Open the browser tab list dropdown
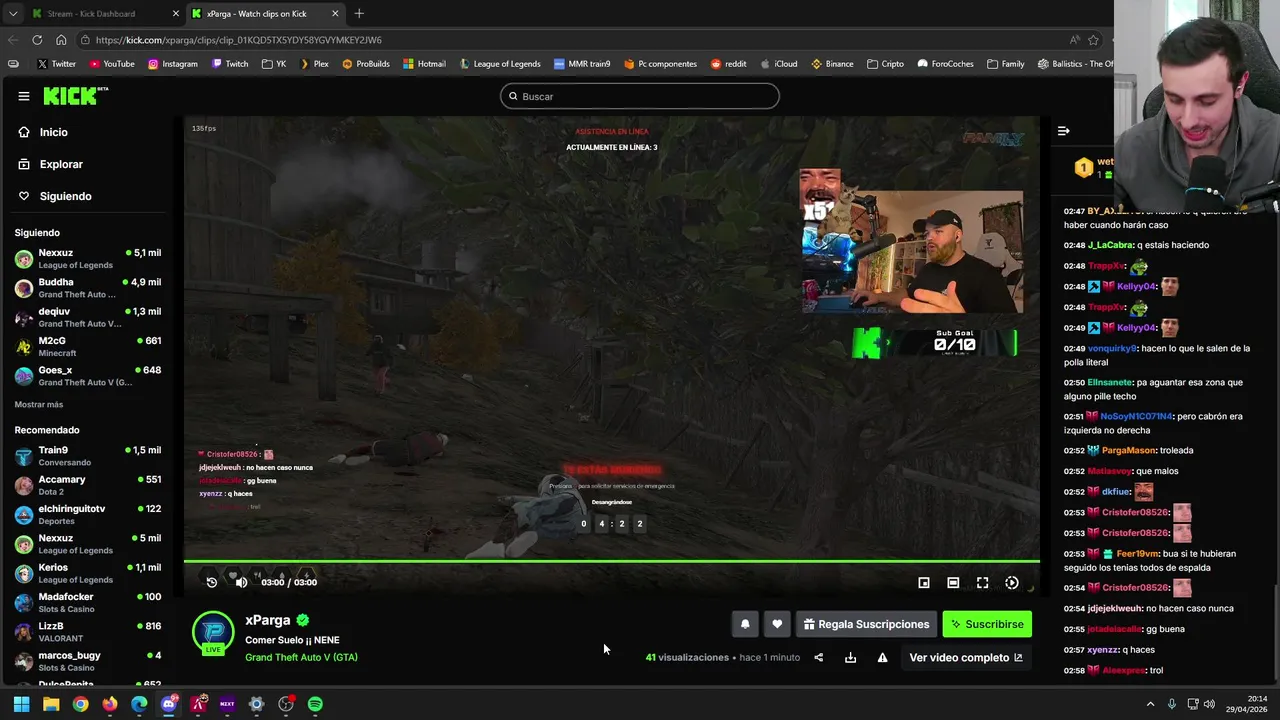 pos(13,14)
